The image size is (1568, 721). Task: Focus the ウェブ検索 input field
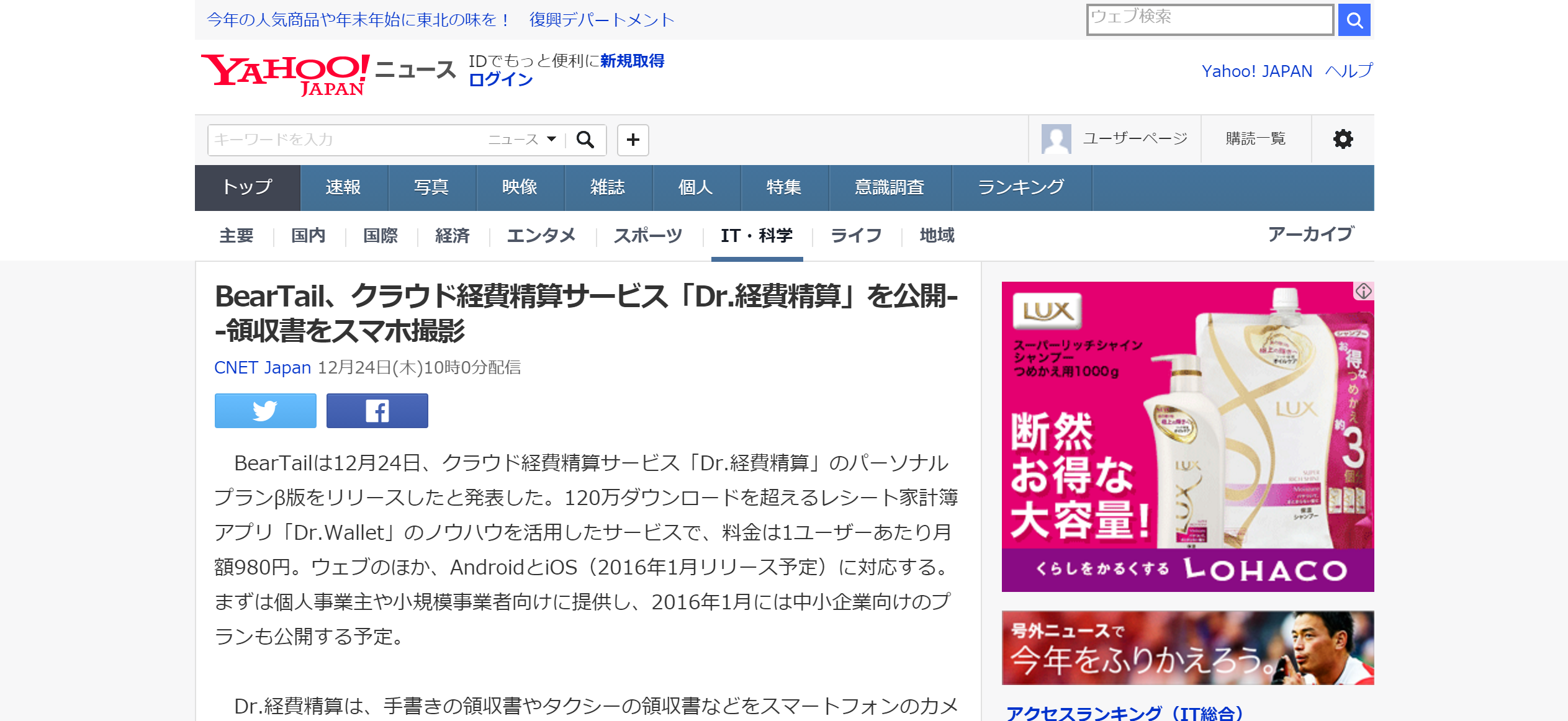1209,20
